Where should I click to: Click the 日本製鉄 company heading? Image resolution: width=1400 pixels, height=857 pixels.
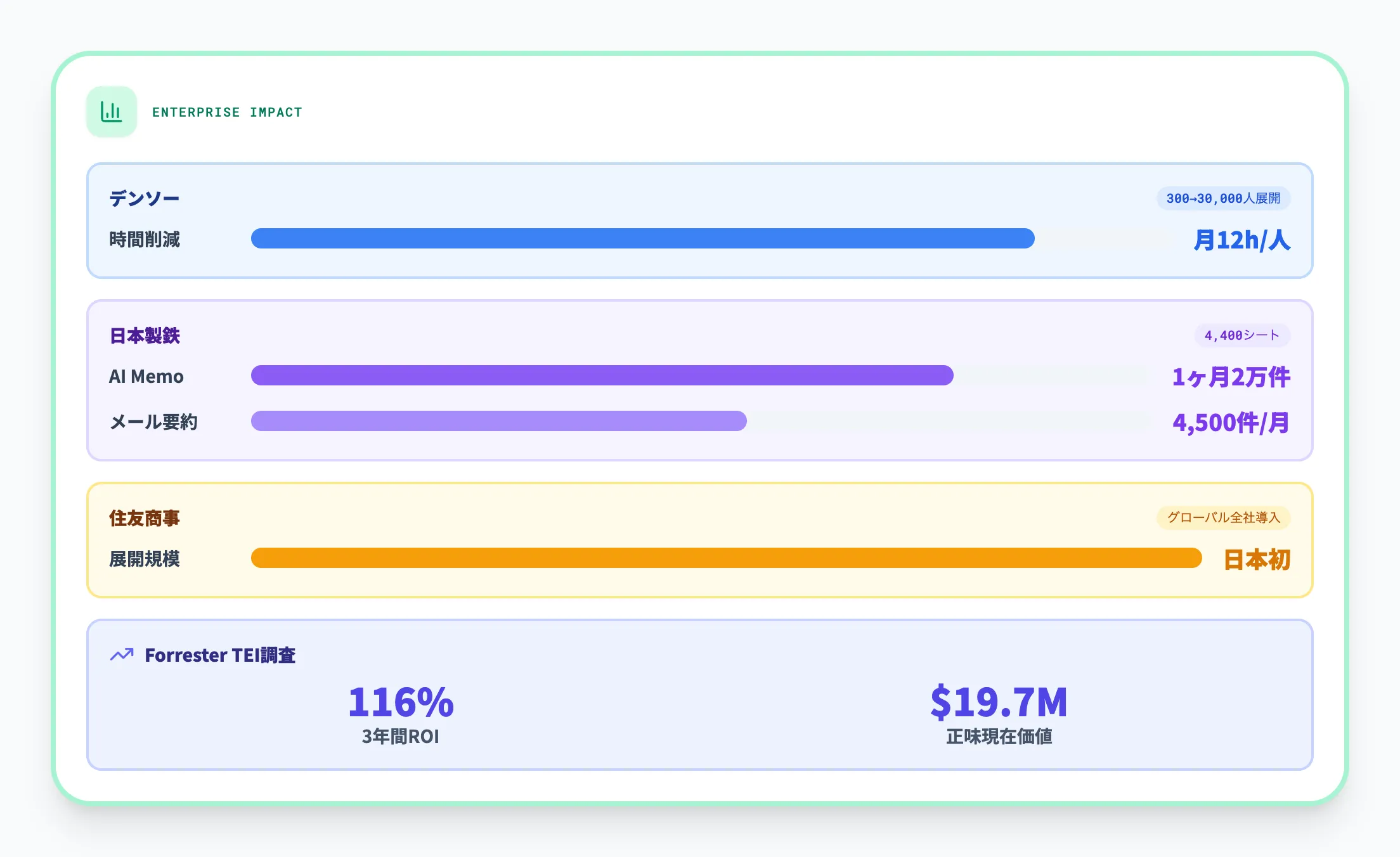click(x=145, y=335)
